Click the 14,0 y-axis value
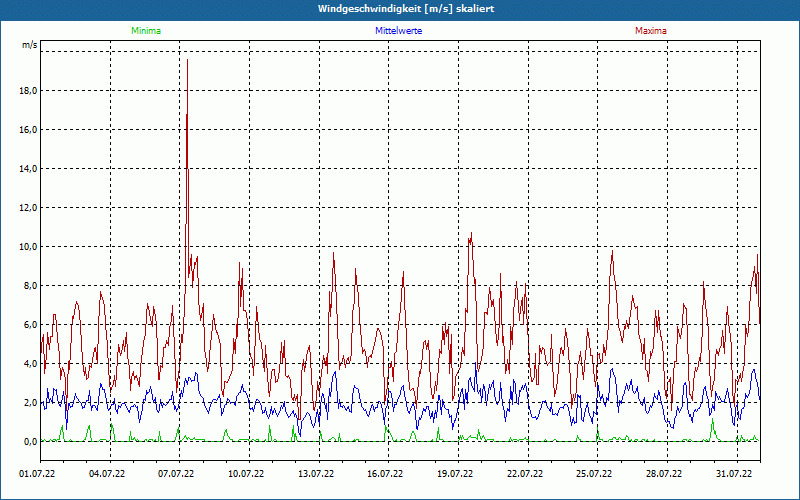The image size is (800, 500). tap(29, 168)
